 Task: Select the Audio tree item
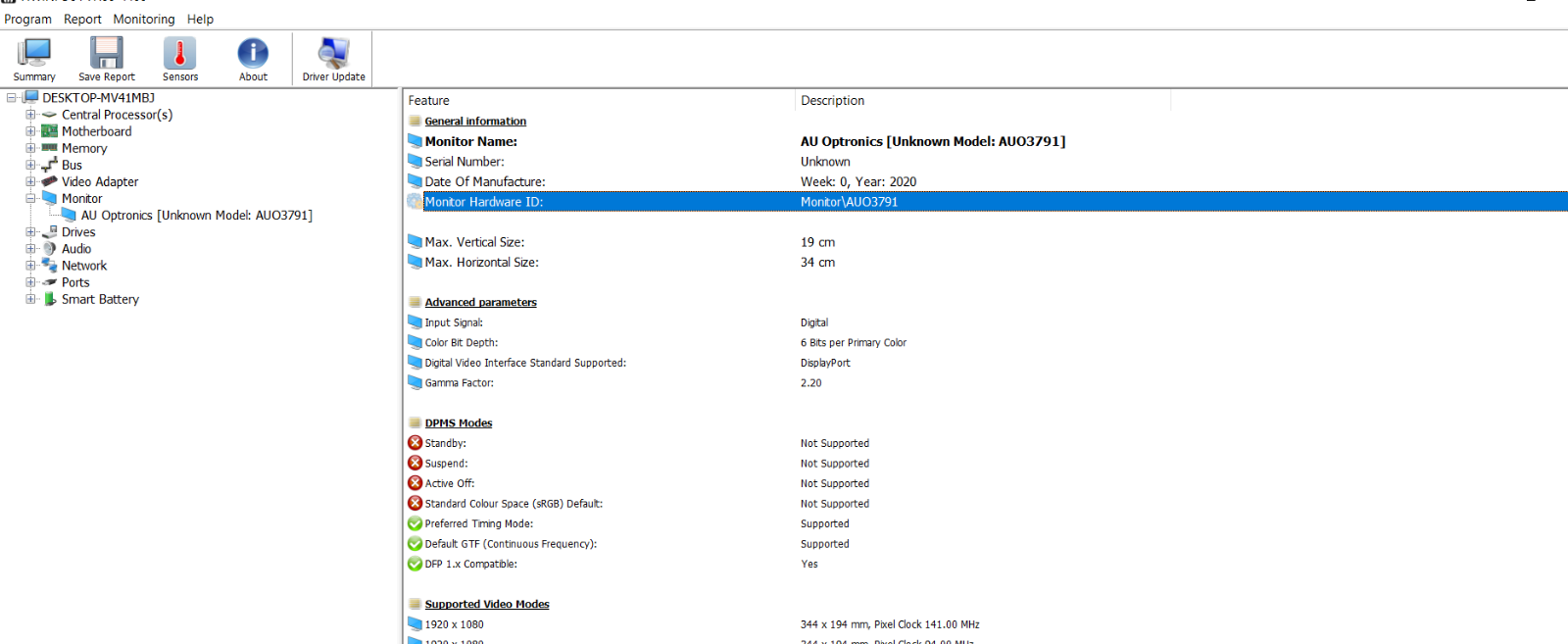pyautogui.click(x=76, y=249)
